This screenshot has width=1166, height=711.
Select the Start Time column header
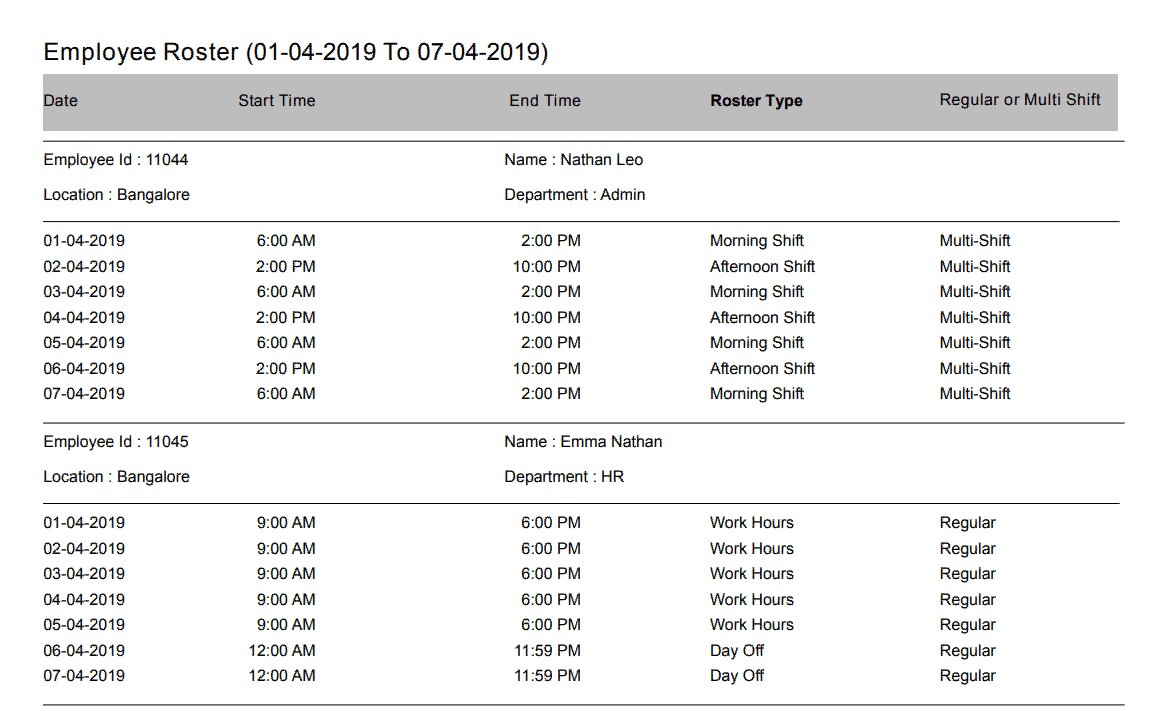pos(276,101)
